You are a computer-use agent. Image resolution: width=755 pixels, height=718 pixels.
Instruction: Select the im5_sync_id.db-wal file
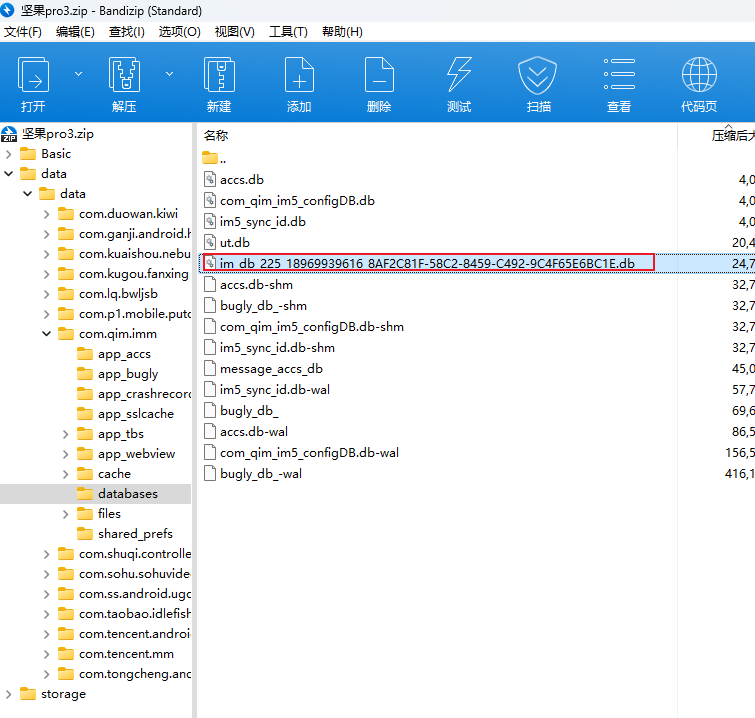coord(275,390)
